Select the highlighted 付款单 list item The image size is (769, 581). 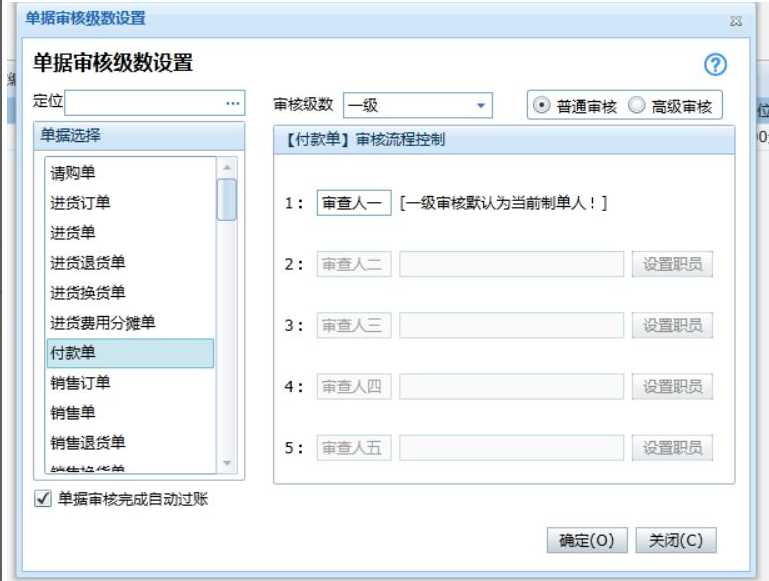(x=130, y=353)
